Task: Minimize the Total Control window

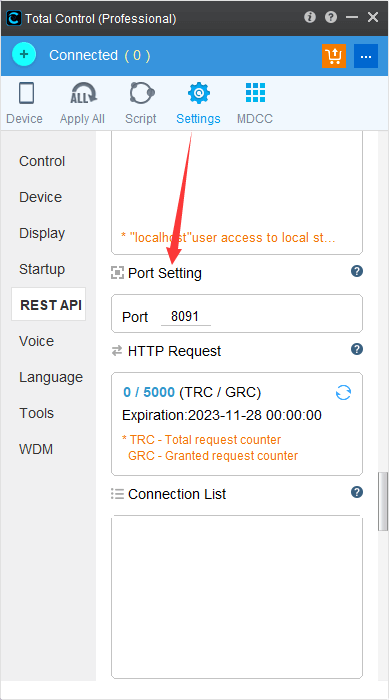Action: [x=352, y=17]
